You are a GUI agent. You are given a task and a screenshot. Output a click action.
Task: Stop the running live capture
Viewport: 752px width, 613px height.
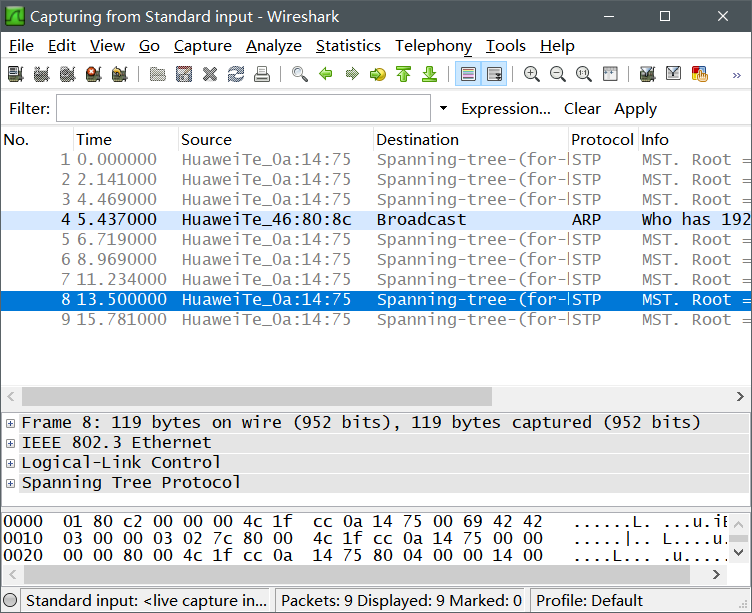point(94,74)
